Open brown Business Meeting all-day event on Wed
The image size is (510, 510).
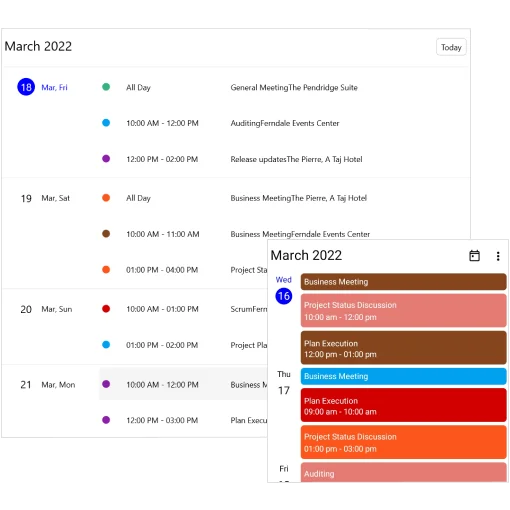(403, 282)
